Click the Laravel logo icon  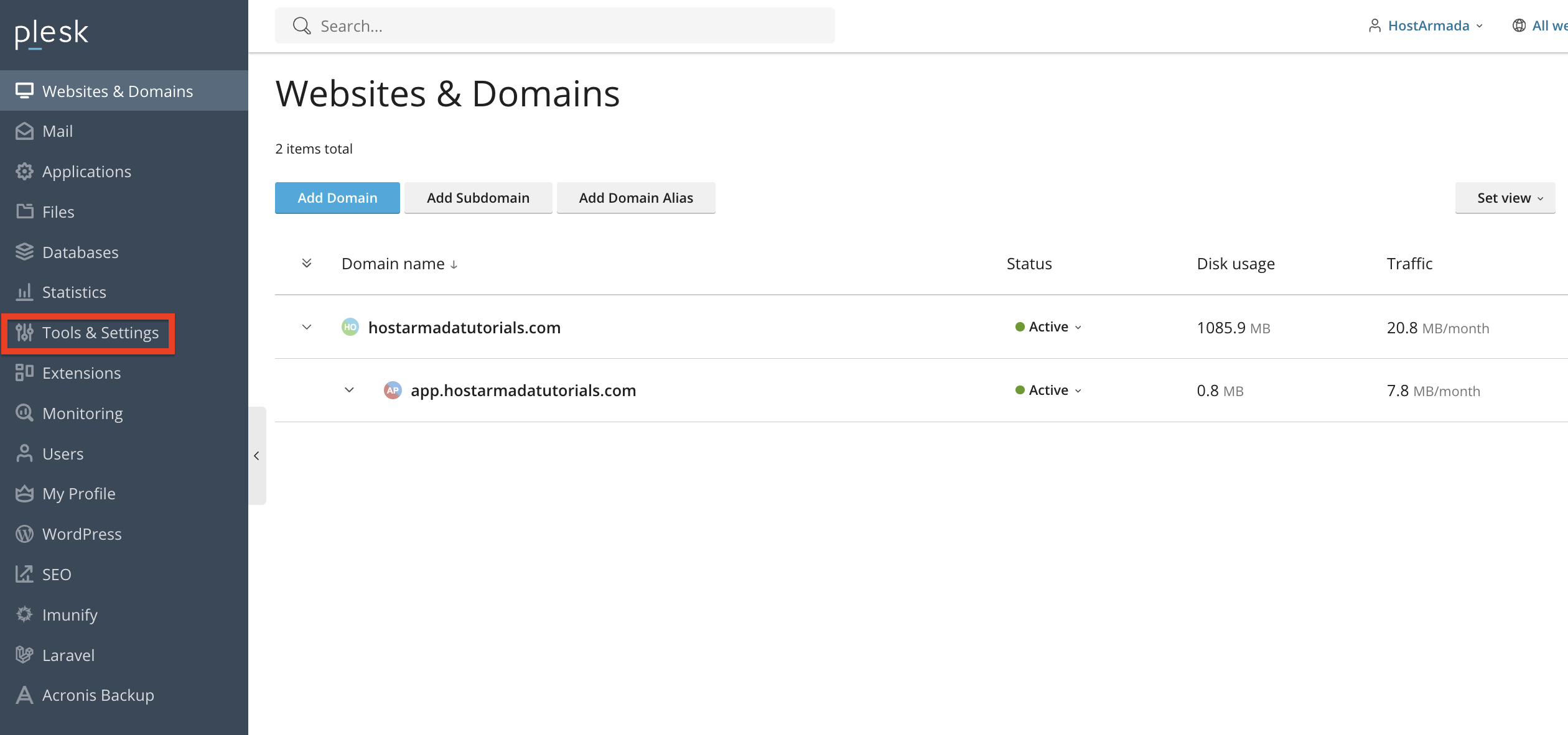click(x=24, y=655)
